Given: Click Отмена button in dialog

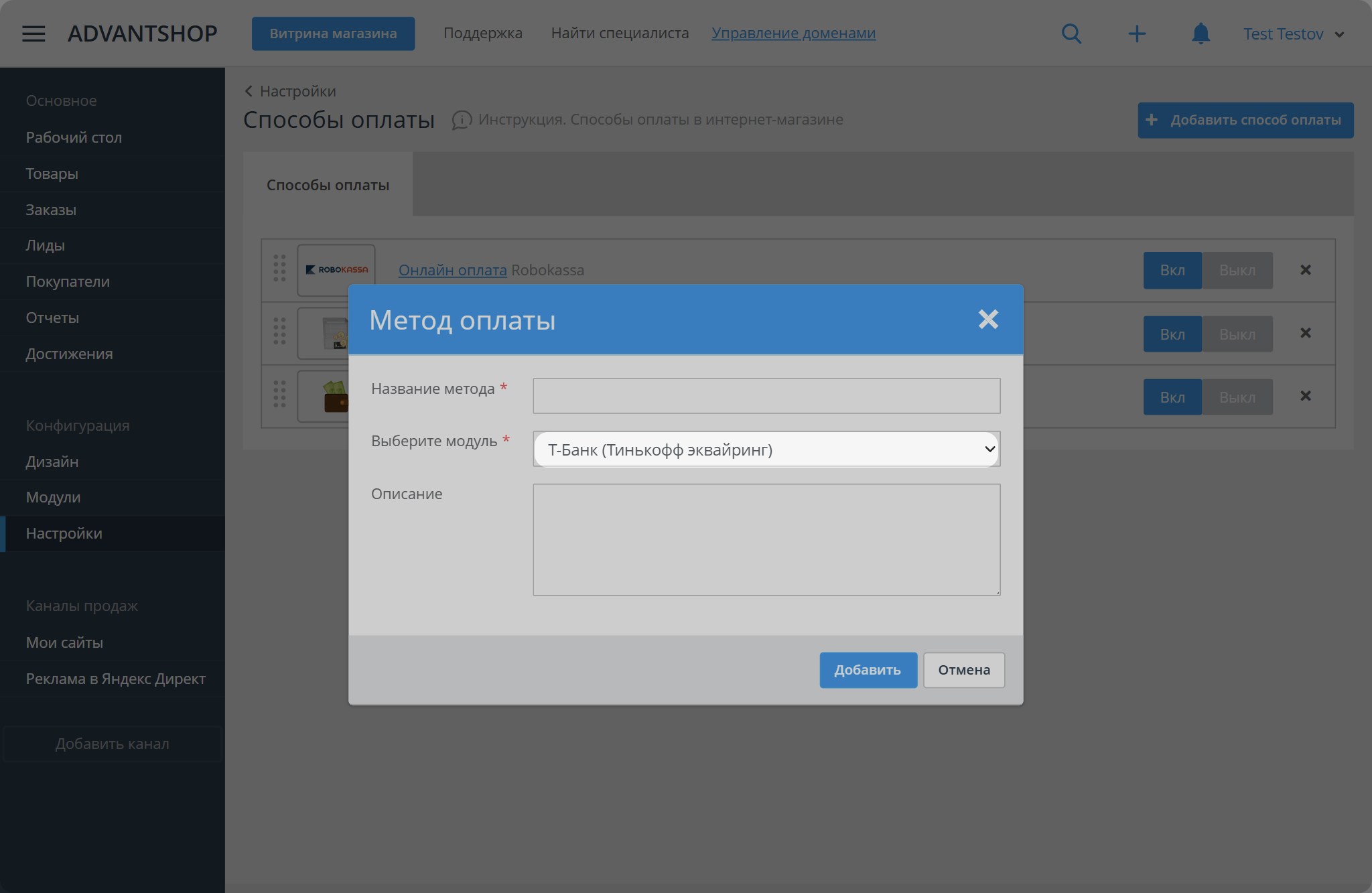Looking at the screenshot, I should (964, 670).
